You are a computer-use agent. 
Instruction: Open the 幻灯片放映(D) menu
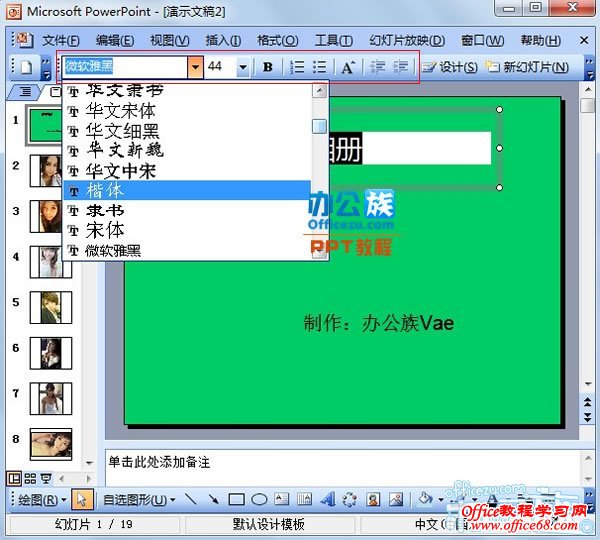(407, 40)
